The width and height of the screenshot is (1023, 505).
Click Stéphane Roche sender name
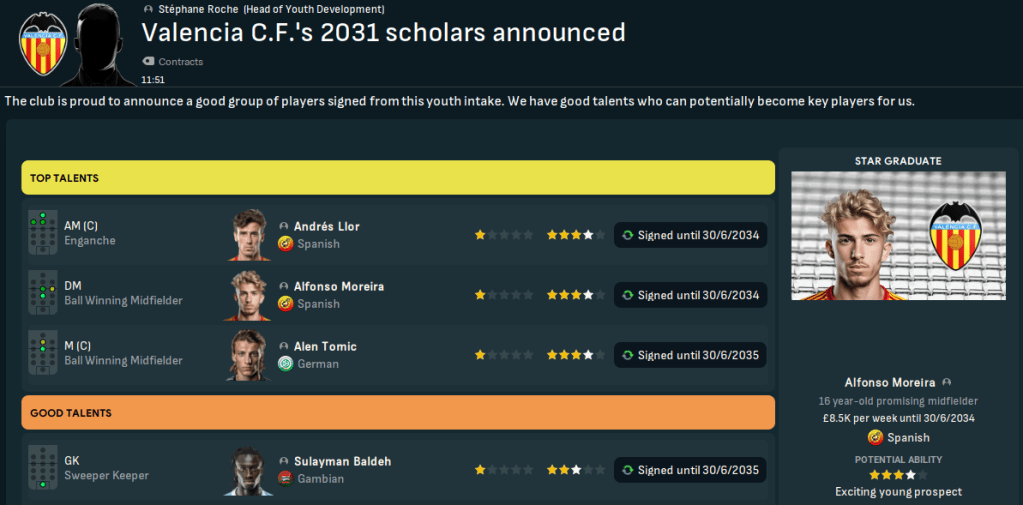198,9
